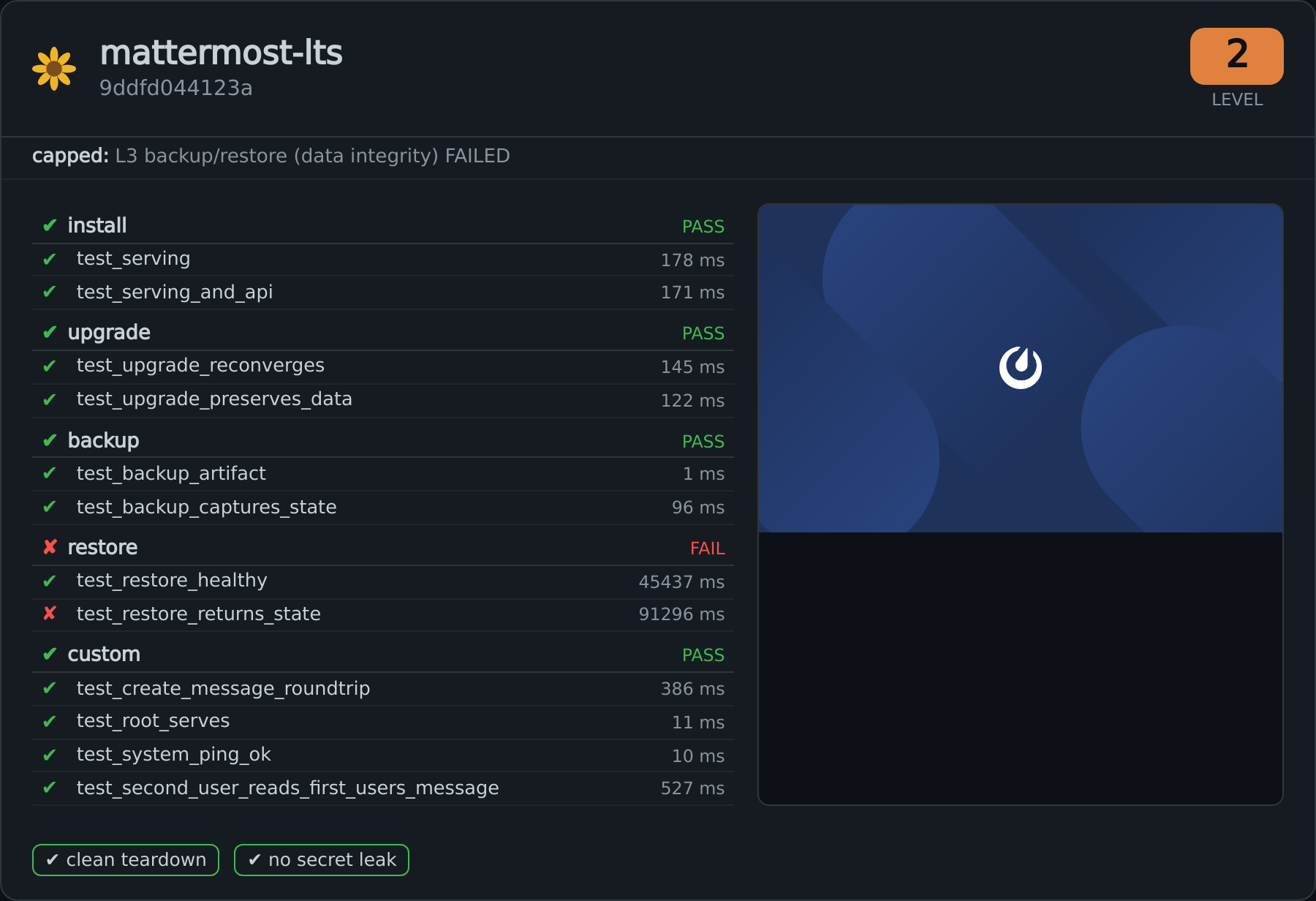This screenshot has height=901, width=1316.
Task: Select the backup section header
Action: pos(383,440)
